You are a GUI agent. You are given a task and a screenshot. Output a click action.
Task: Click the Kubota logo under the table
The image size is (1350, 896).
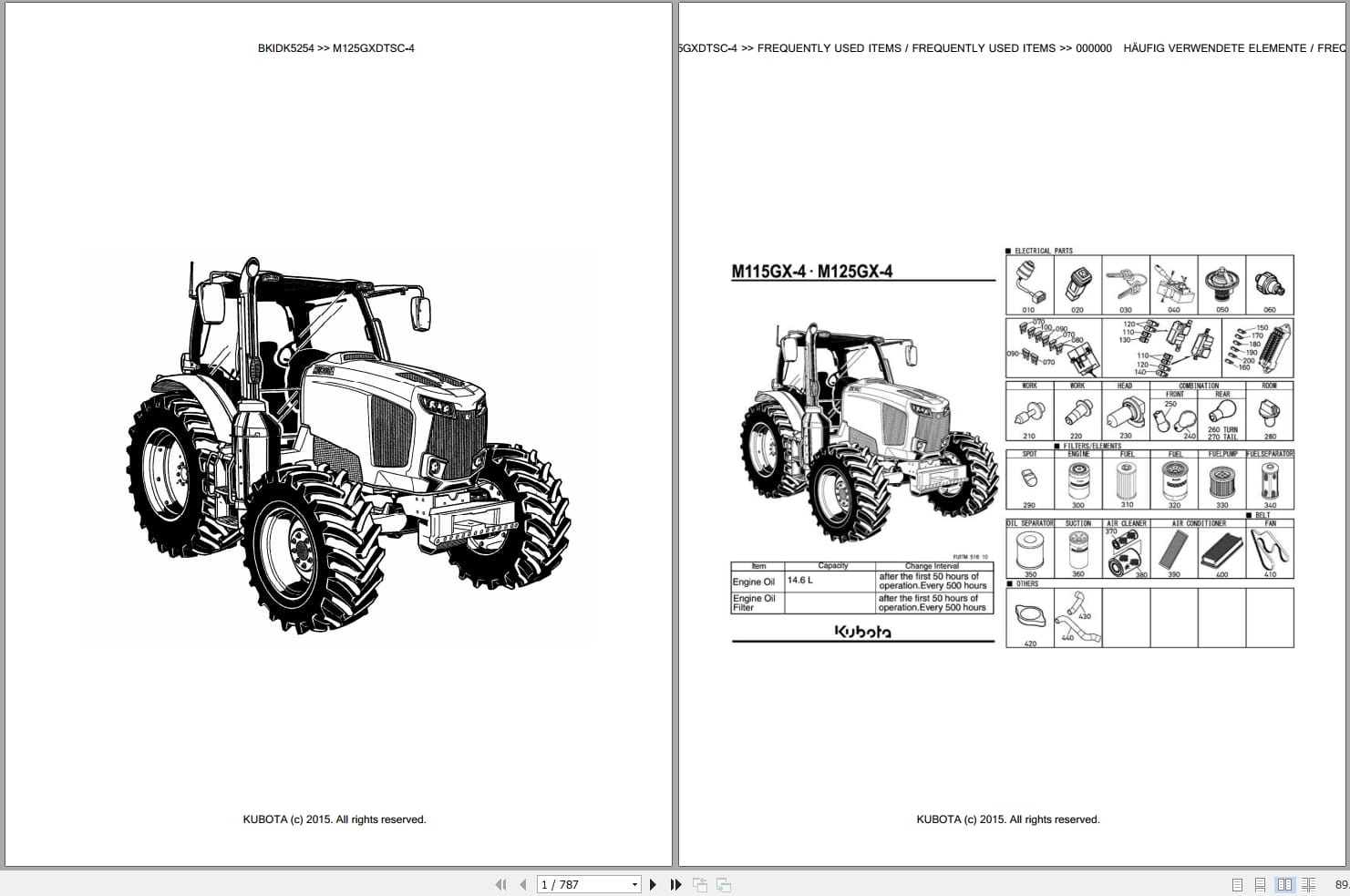click(x=863, y=631)
